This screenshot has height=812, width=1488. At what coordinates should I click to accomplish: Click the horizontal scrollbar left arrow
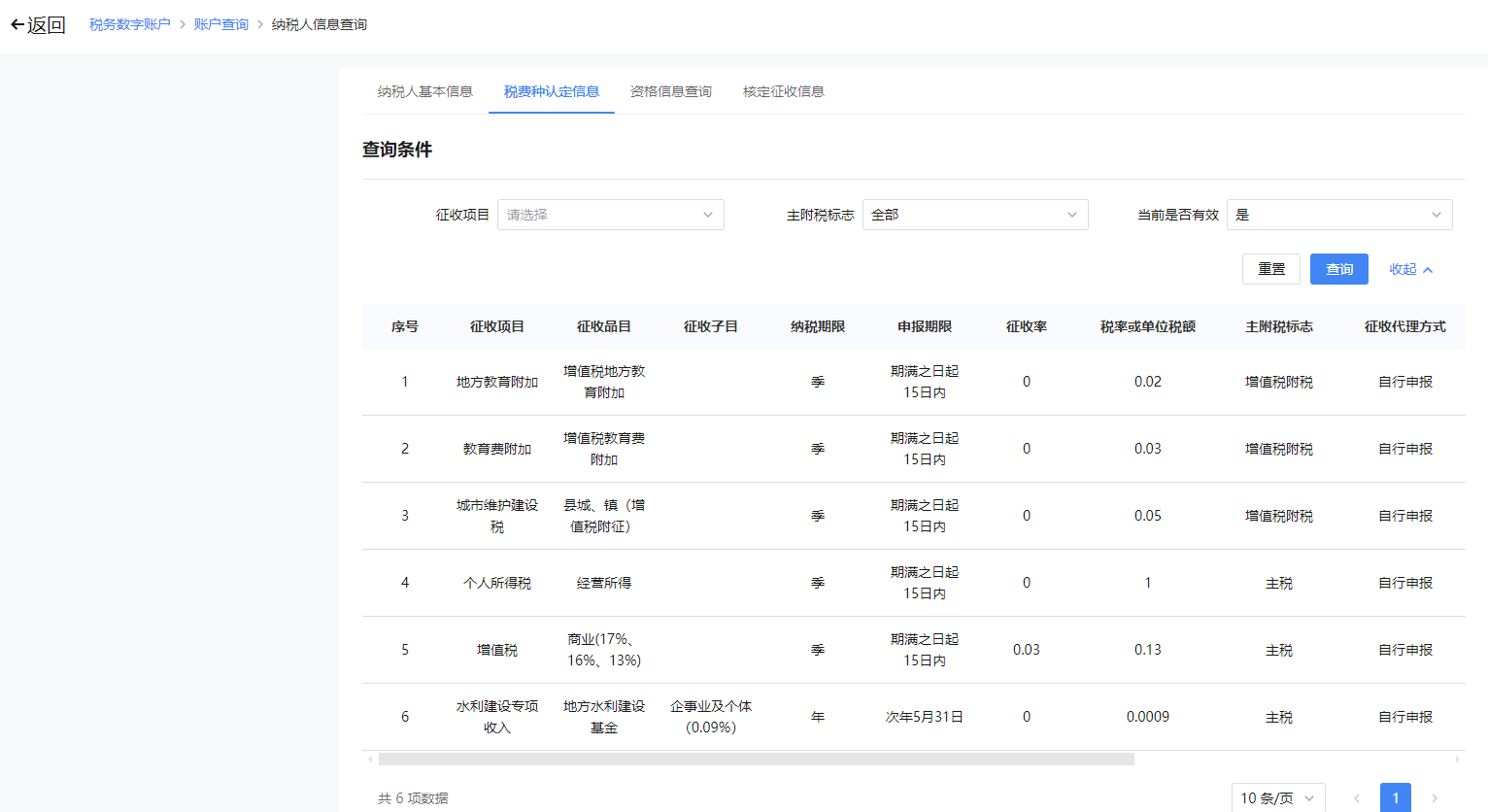(x=370, y=760)
